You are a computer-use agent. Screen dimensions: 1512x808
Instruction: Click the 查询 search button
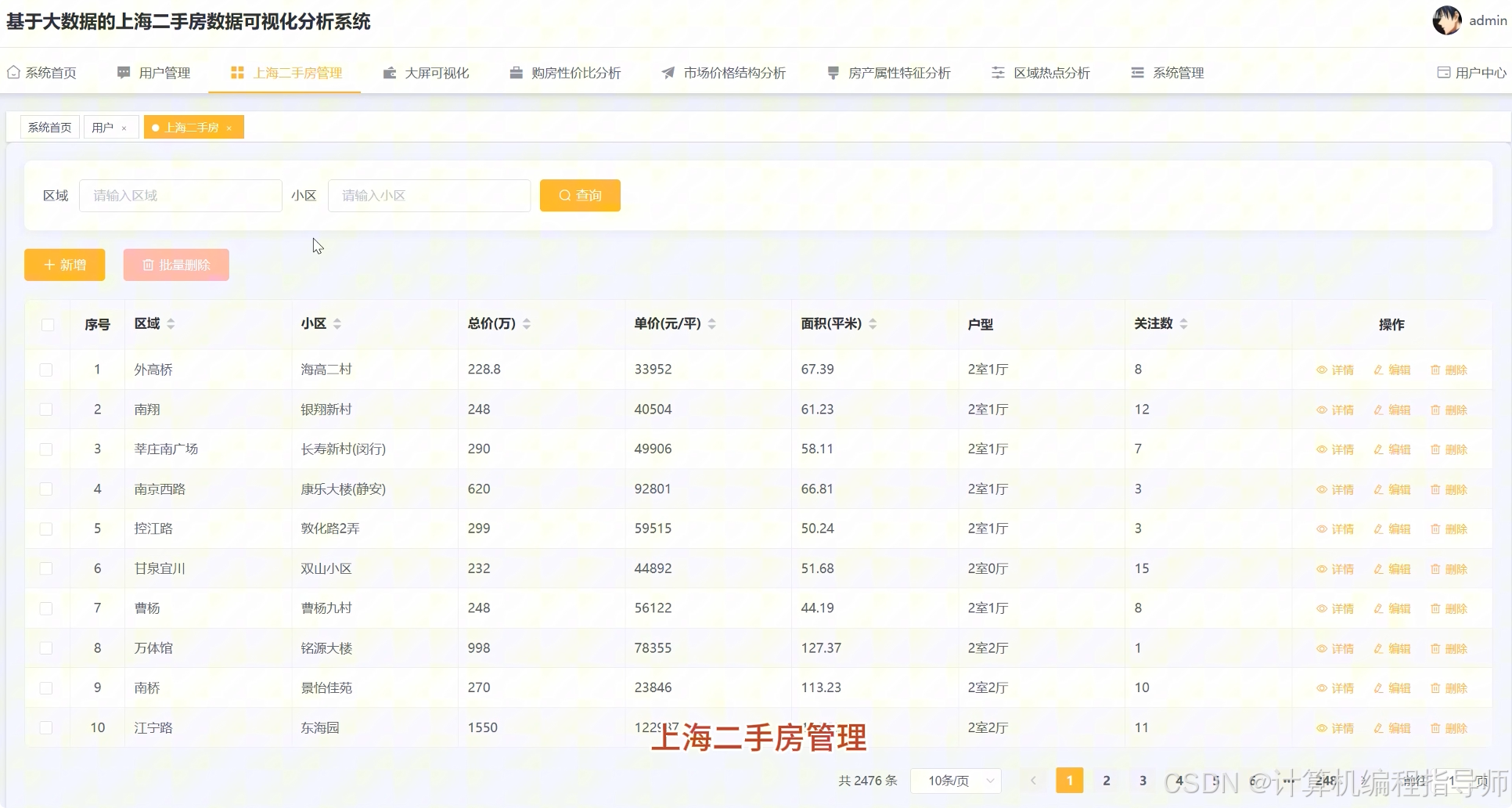pyautogui.click(x=579, y=195)
